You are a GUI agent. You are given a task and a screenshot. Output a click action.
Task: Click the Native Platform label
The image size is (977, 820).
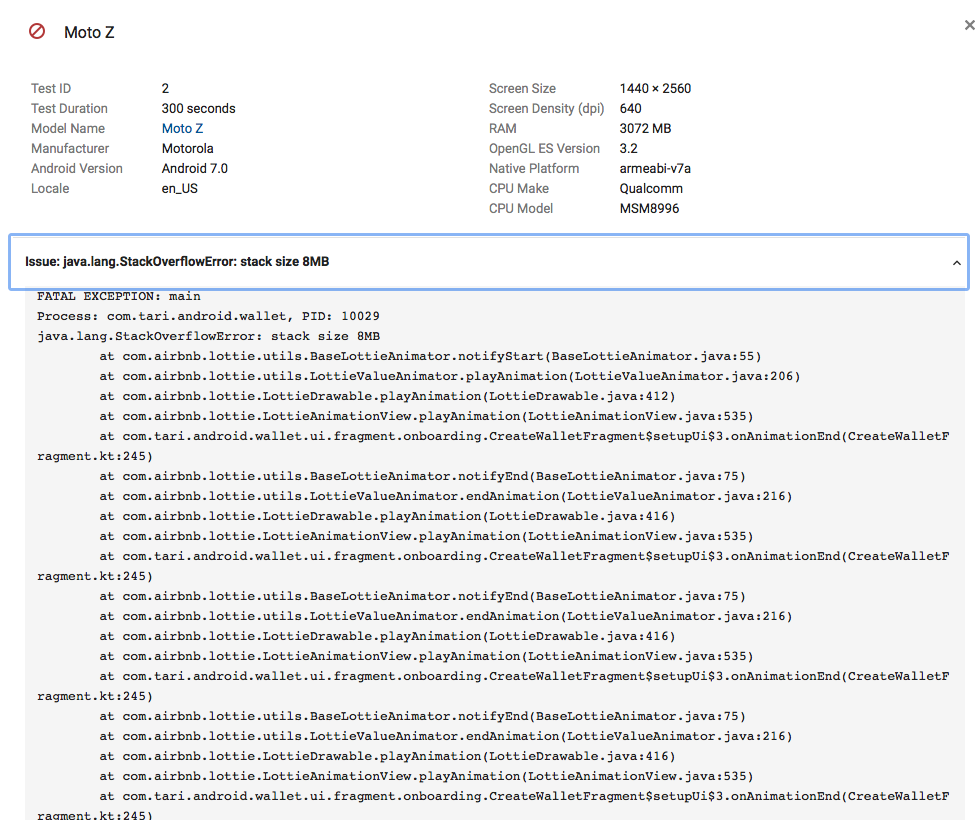pyautogui.click(x=533, y=168)
